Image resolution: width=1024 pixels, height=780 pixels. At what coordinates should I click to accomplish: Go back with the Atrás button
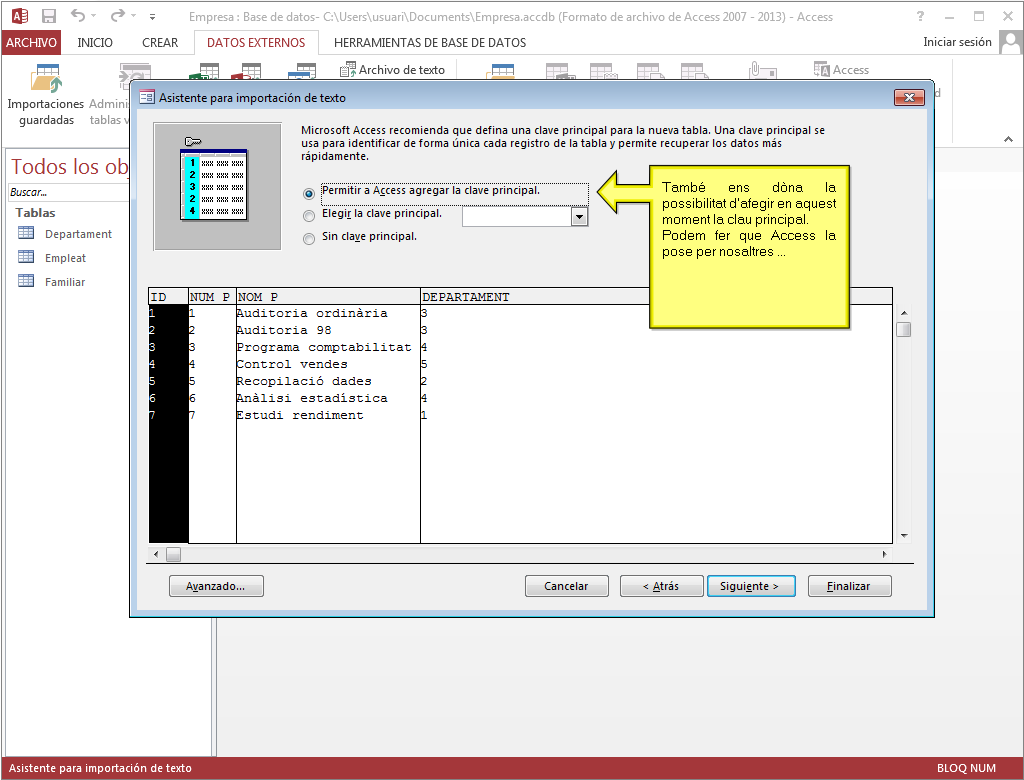click(661, 586)
